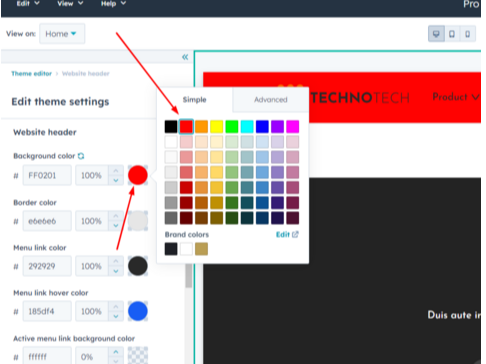Pick cyan in top palette row
Screen dimensions: 486x364
247,127
